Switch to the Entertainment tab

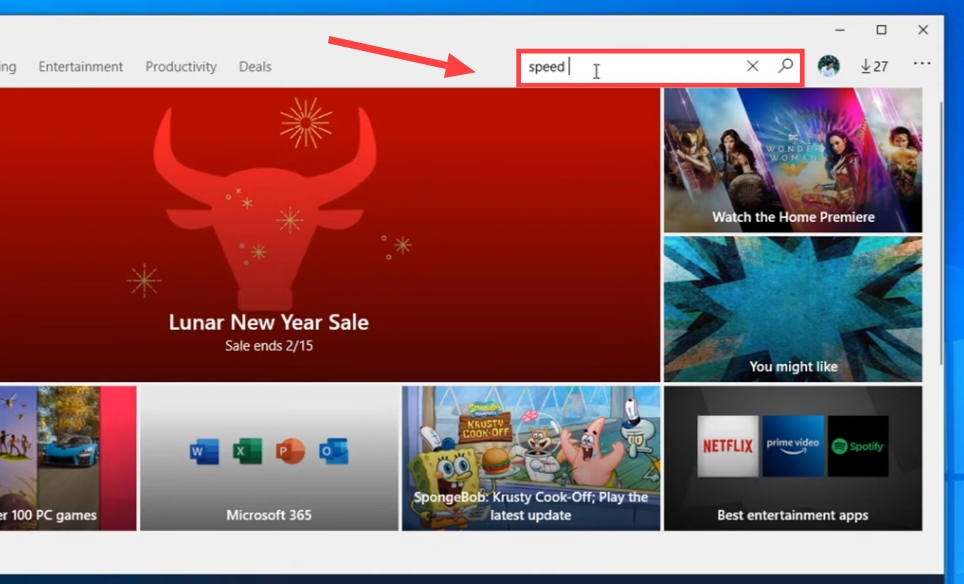(81, 66)
